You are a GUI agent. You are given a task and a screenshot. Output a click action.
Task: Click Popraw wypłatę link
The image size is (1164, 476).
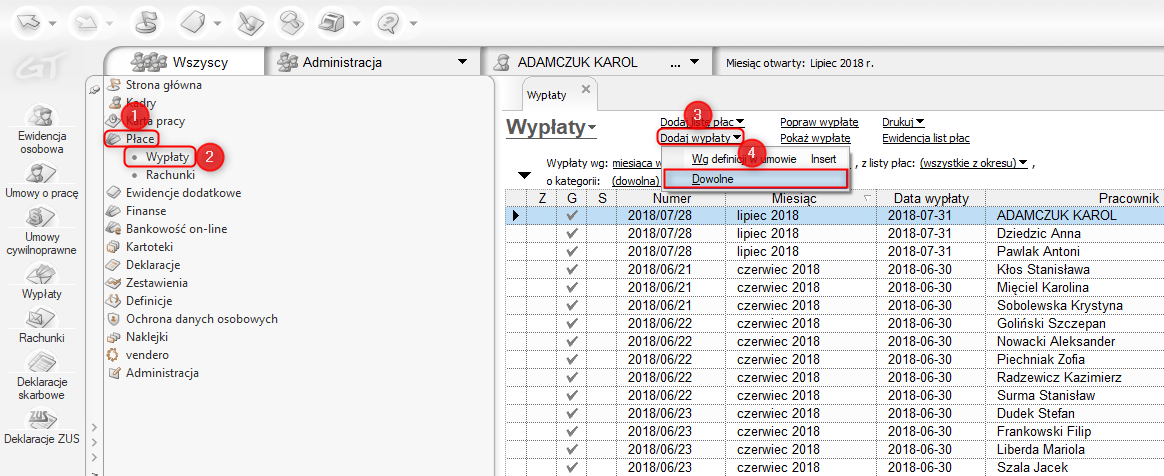click(819, 122)
